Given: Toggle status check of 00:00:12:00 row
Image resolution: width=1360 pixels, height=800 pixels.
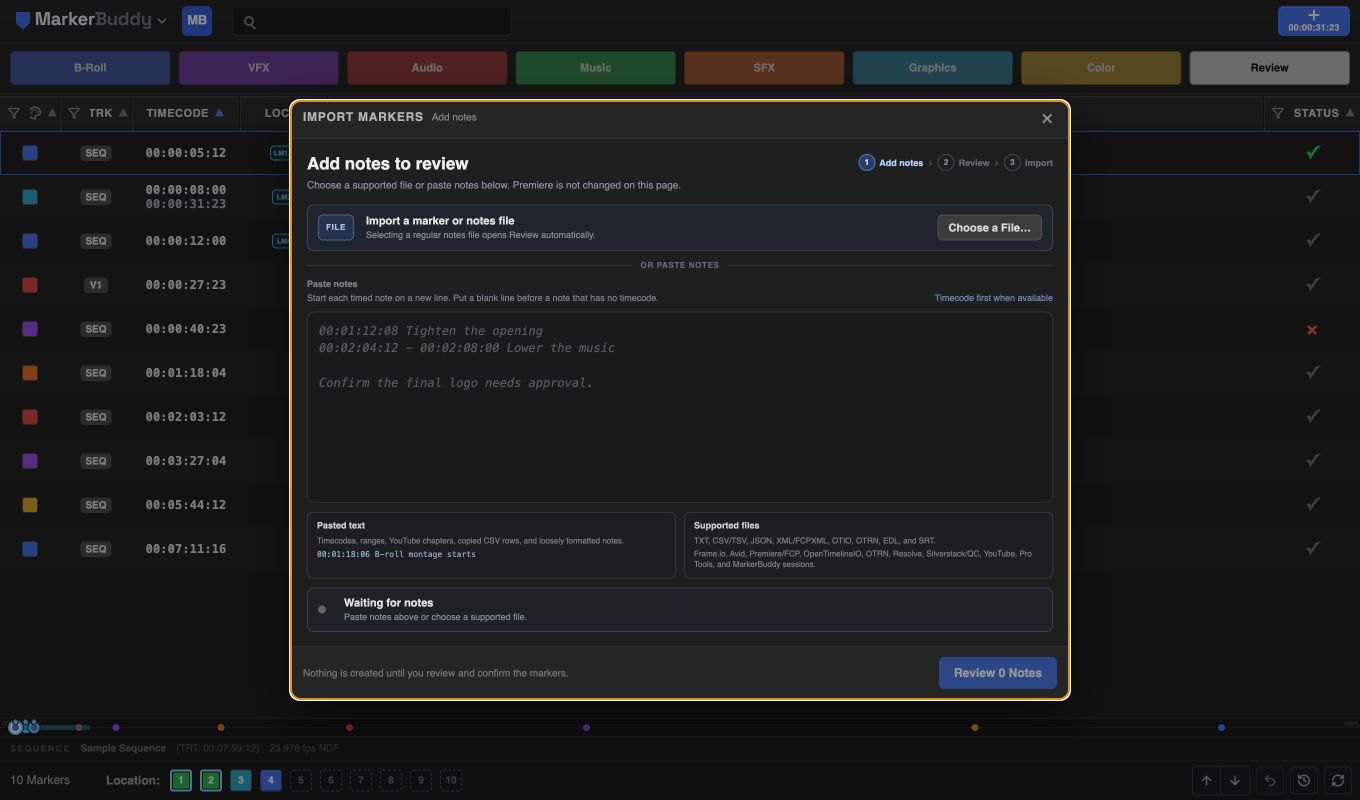Looking at the screenshot, I should tap(1313, 240).
